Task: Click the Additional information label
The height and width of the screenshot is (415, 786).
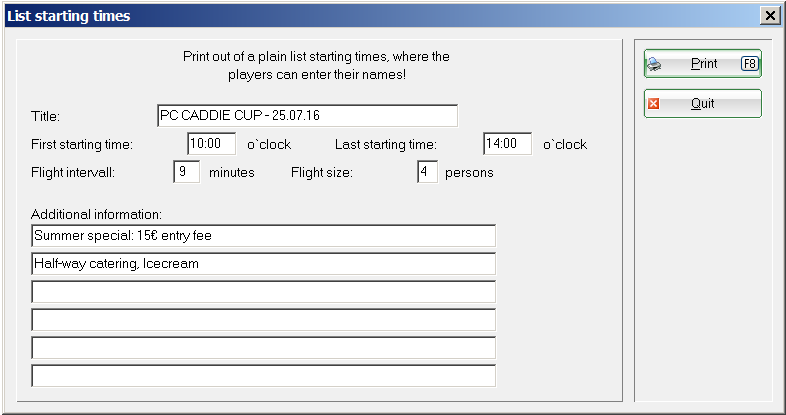Action: 96,215
